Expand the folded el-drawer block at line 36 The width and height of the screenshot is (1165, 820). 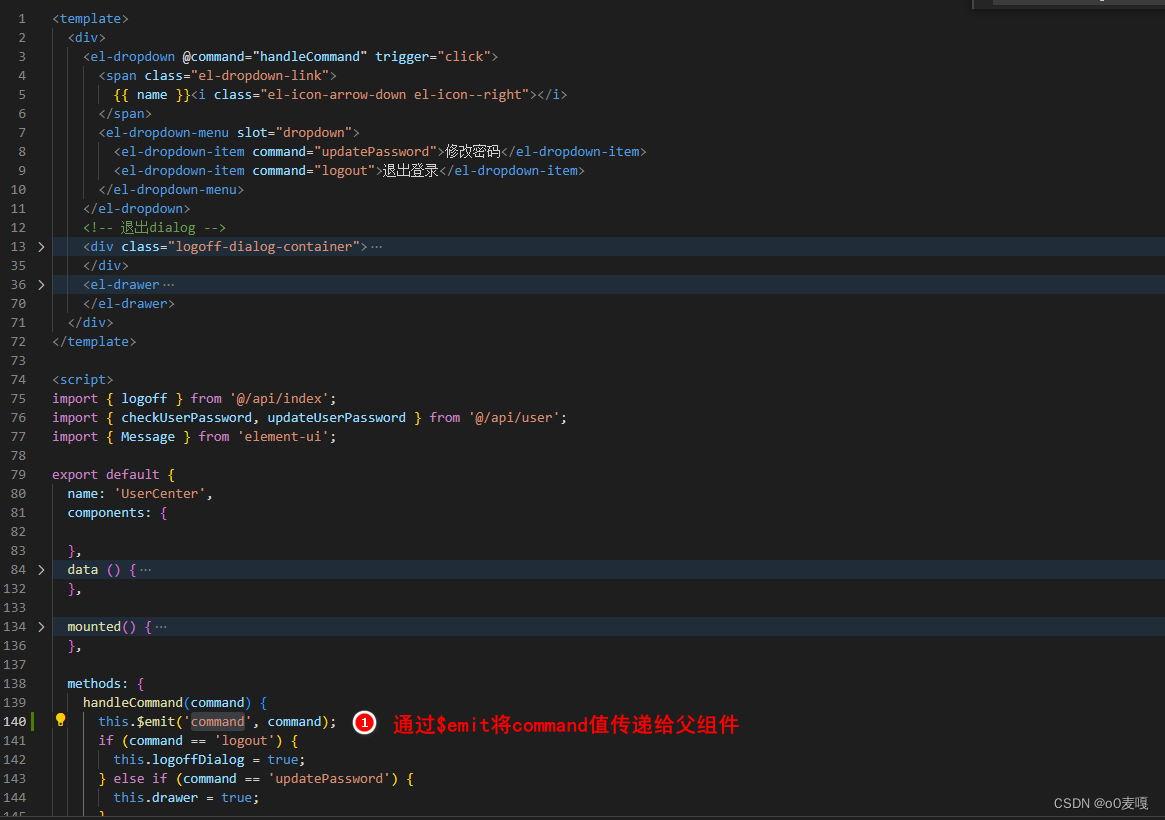coord(42,284)
